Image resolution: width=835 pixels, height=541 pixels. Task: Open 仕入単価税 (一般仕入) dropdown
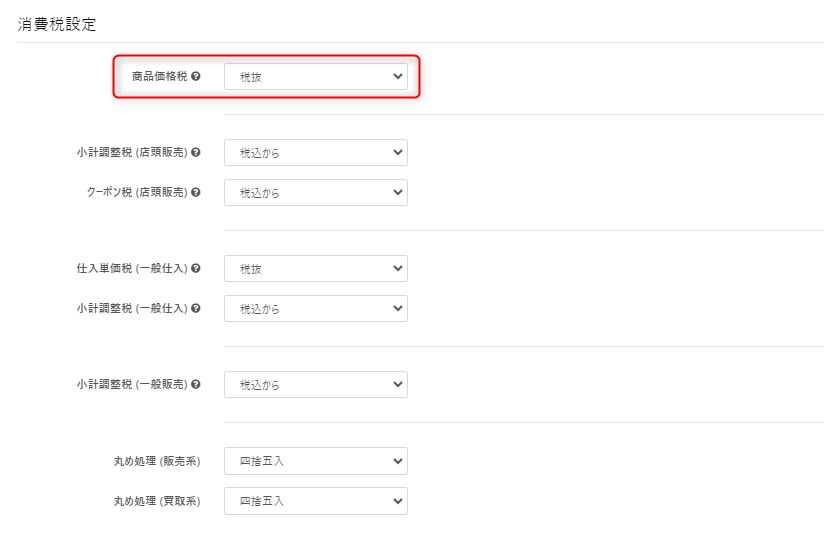click(315, 269)
